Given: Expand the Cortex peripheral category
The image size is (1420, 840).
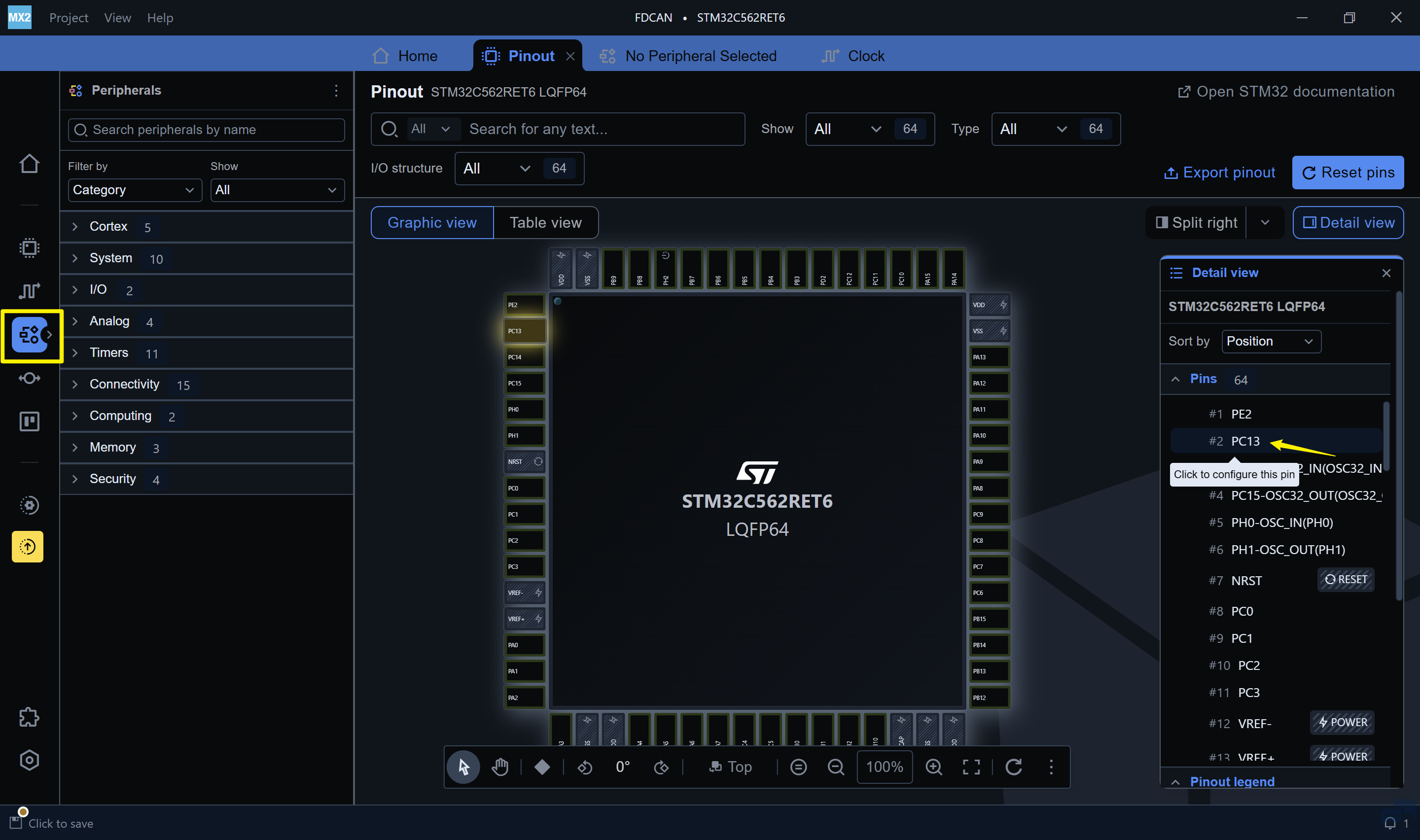Looking at the screenshot, I should click(x=207, y=227).
